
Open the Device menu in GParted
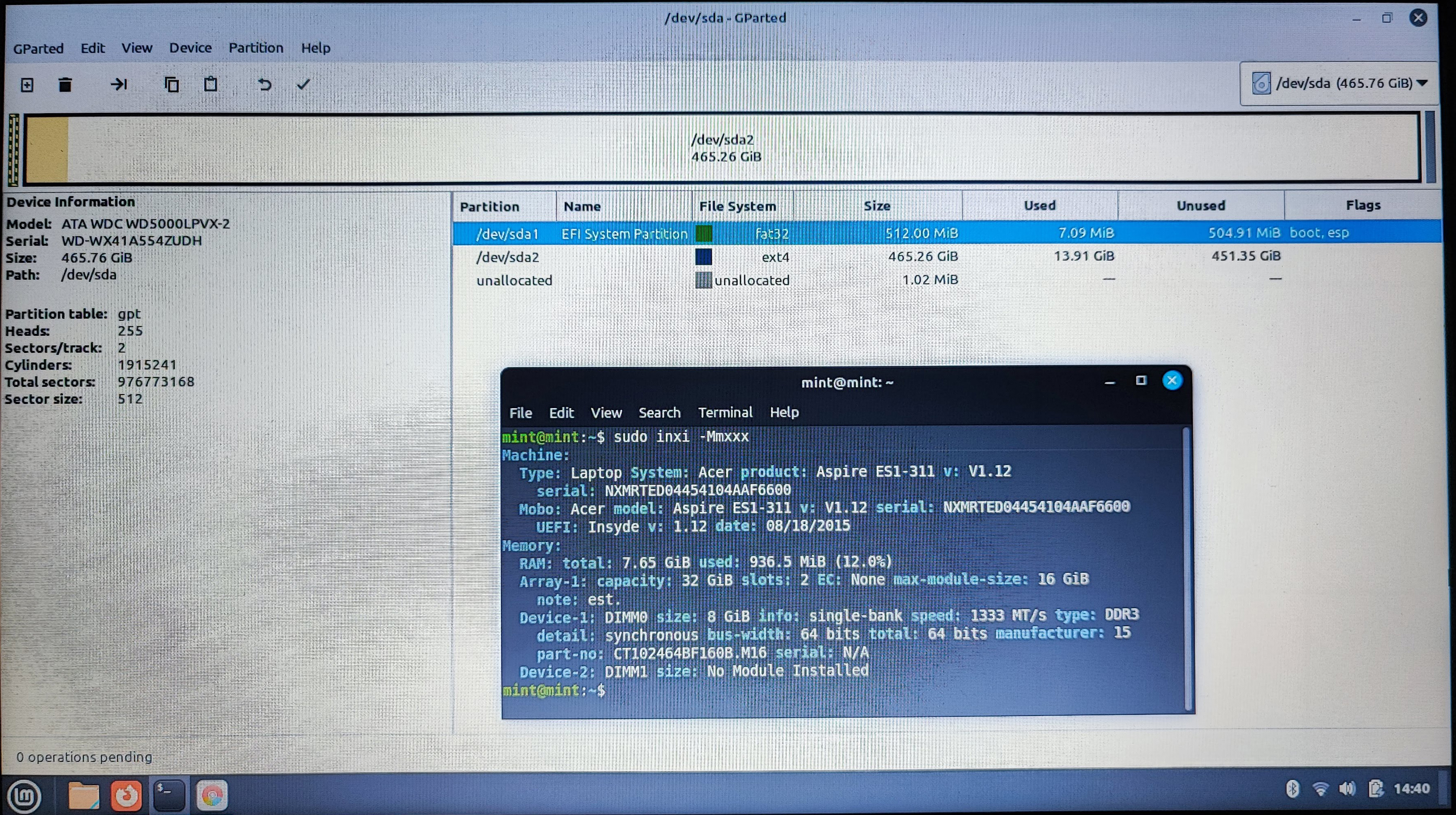190,48
